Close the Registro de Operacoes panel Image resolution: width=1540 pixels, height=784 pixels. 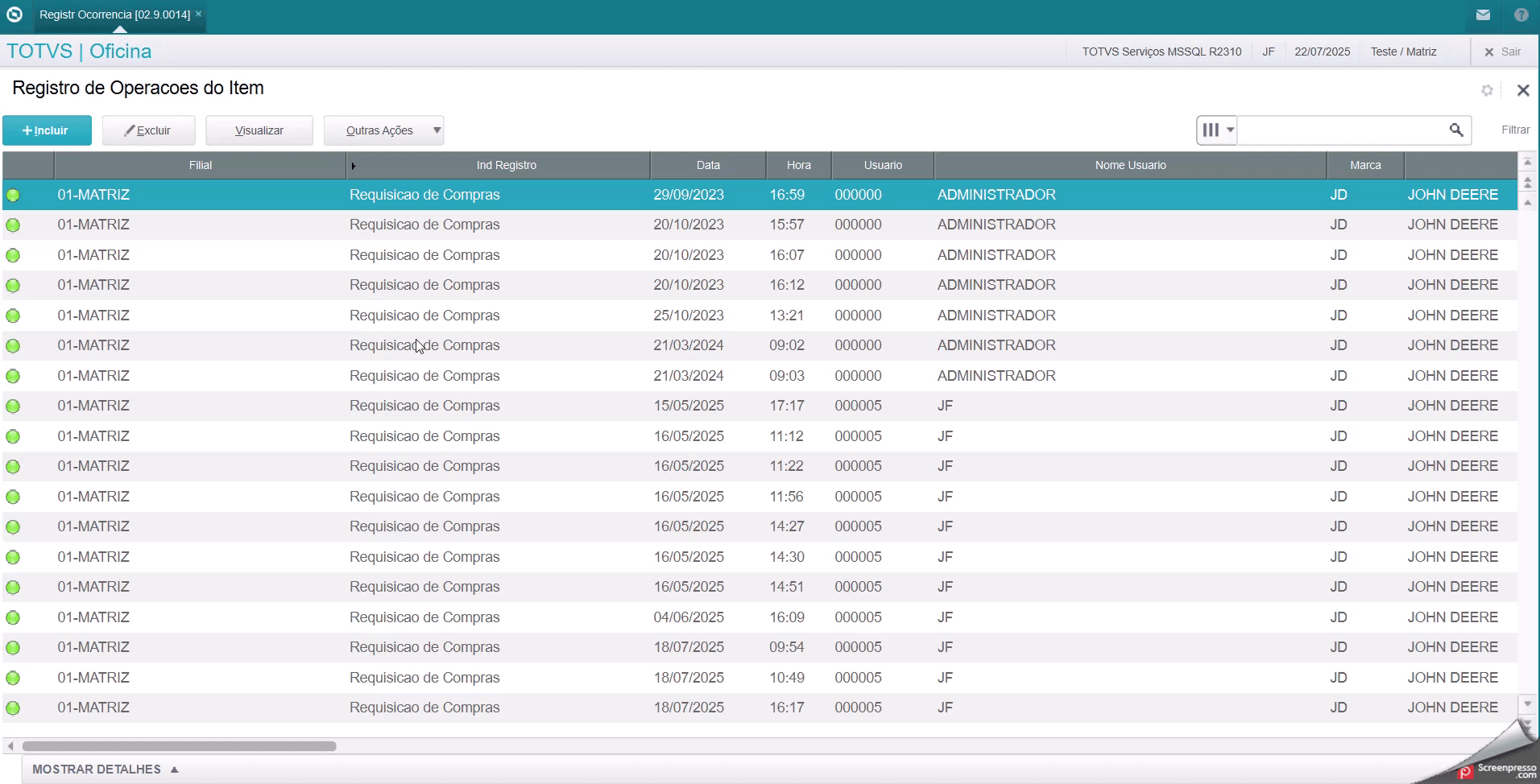(x=1522, y=90)
